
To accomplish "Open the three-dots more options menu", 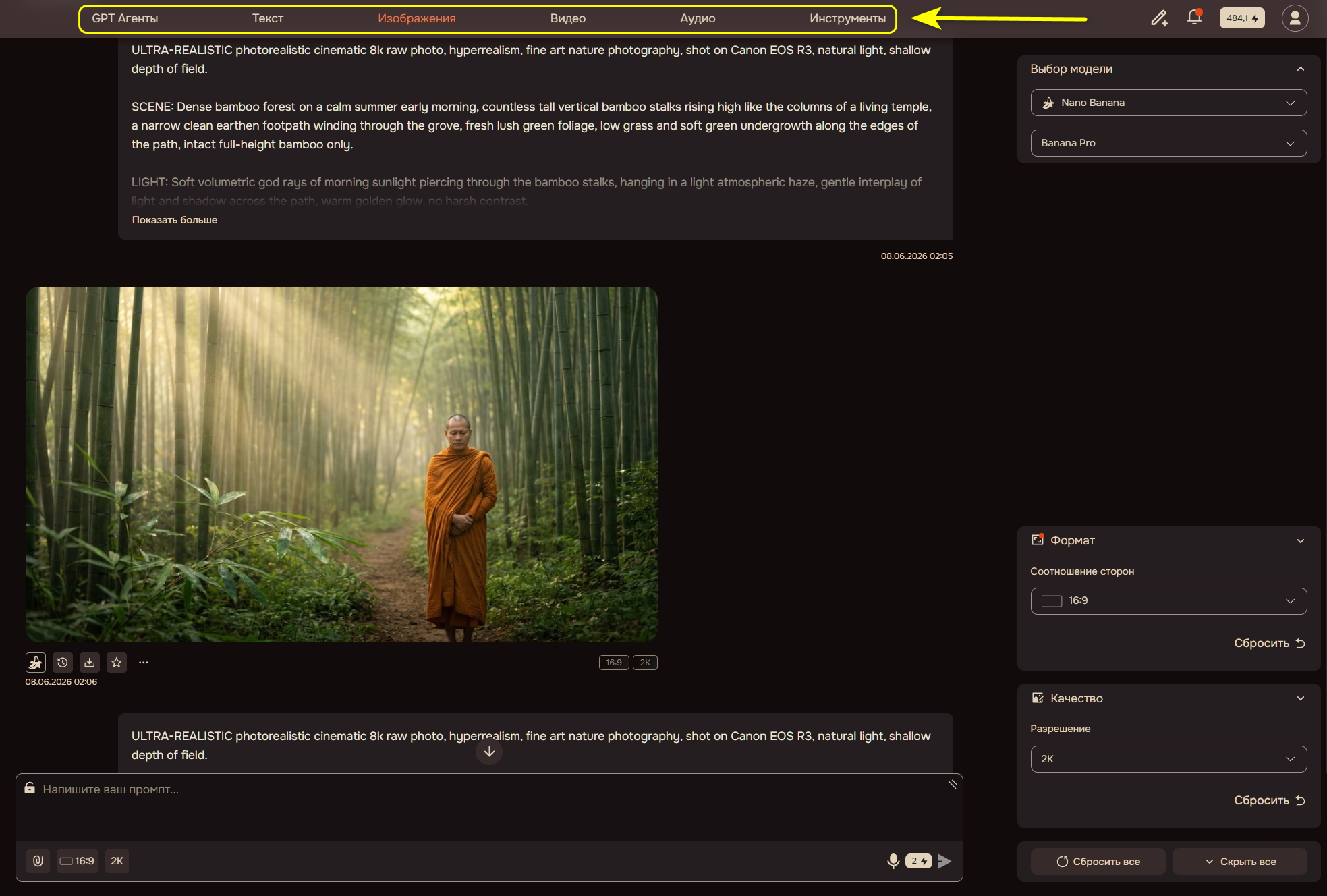I will coord(144,663).
